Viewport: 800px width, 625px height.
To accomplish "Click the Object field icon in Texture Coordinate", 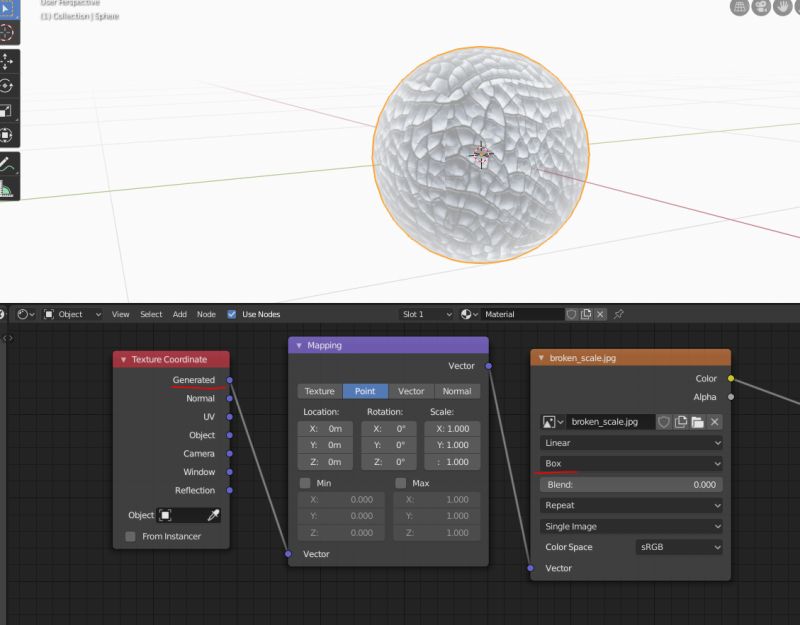I will pyautogui.click(x=165, y=515).
